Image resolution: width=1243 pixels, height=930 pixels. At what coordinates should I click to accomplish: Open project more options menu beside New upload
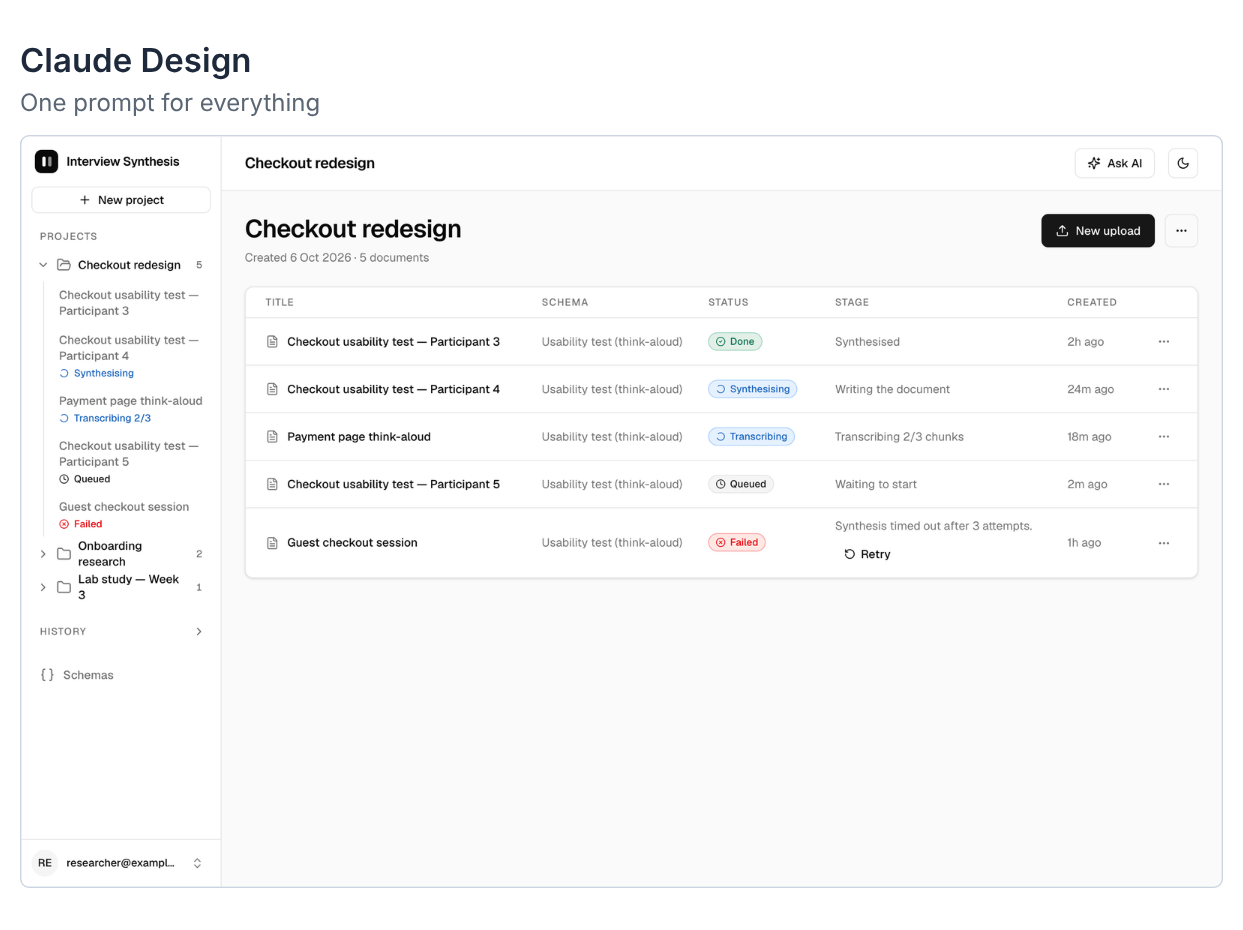[1181, 231]
